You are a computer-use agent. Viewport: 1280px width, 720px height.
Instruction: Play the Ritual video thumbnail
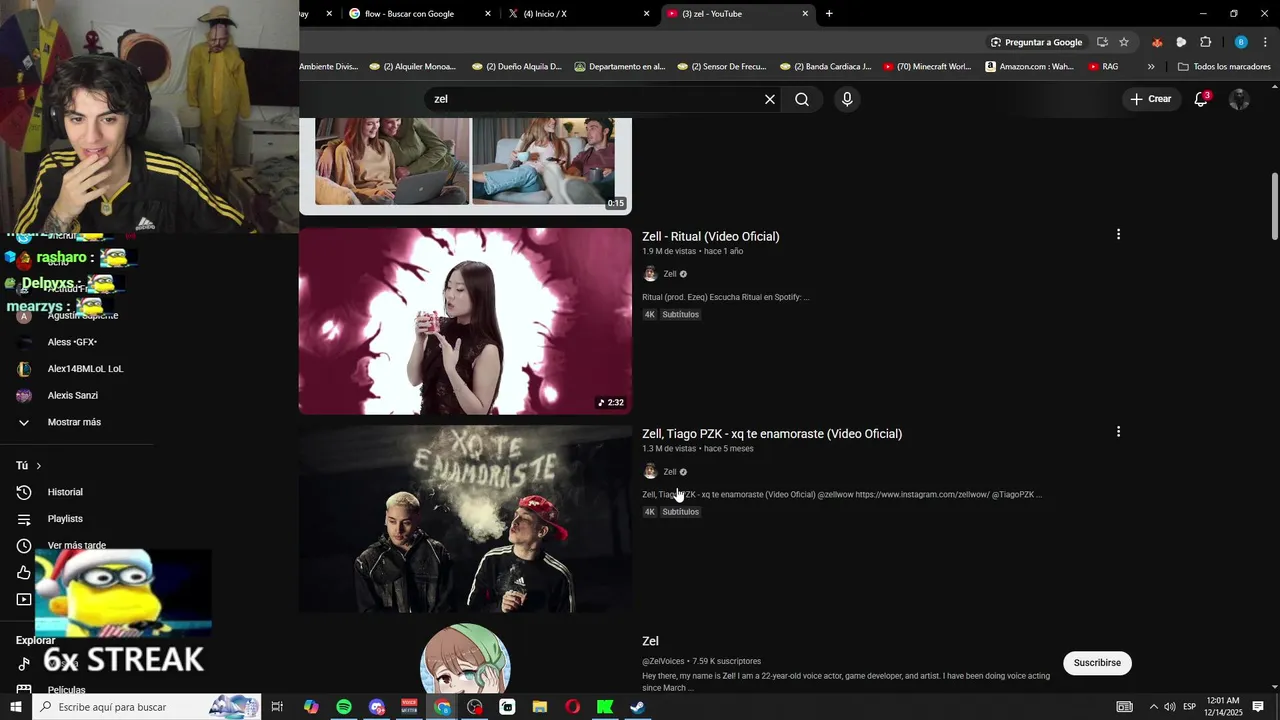point(465,321)
